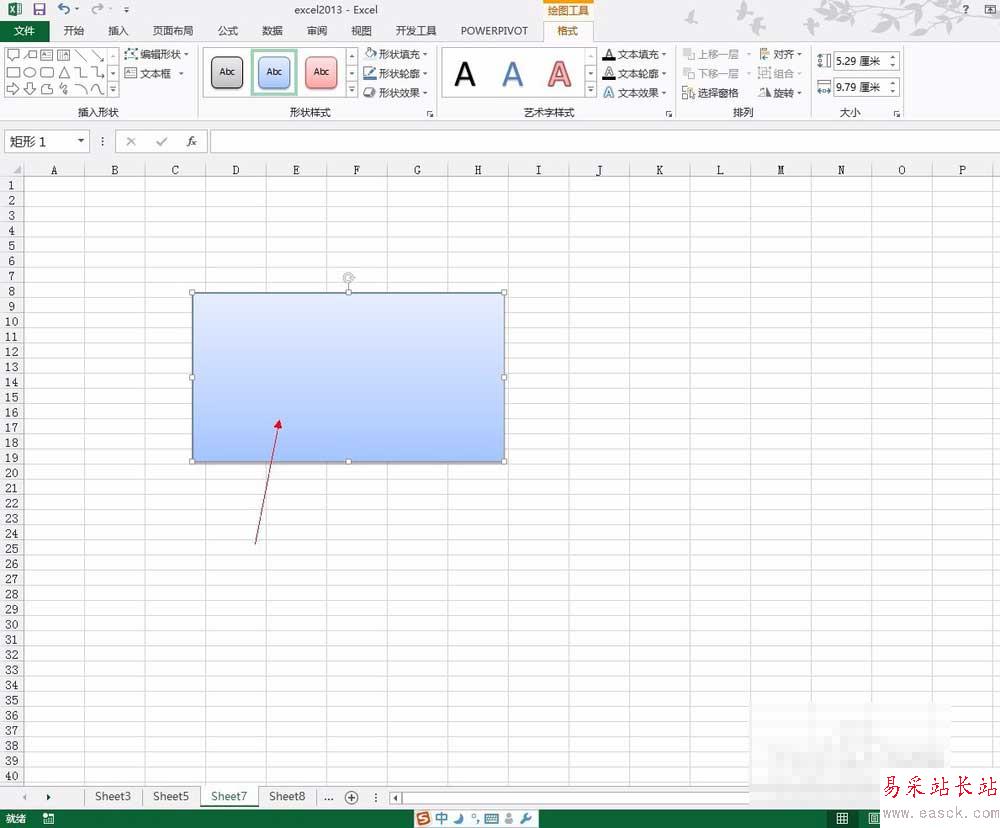Click the 编辑形状 edit shape button

click(x=157, y=54)
